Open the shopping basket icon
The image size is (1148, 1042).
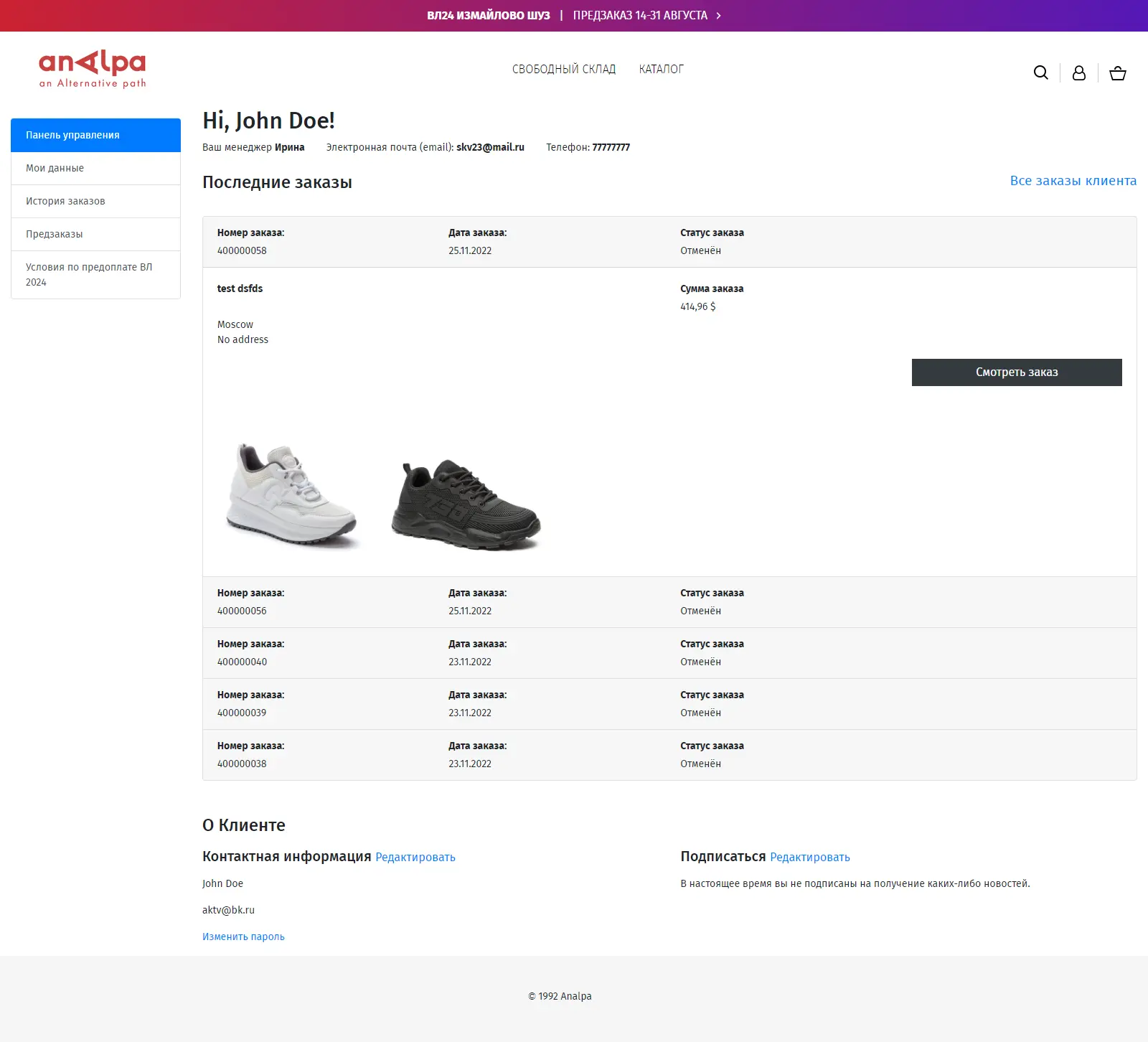(1117, 72)
